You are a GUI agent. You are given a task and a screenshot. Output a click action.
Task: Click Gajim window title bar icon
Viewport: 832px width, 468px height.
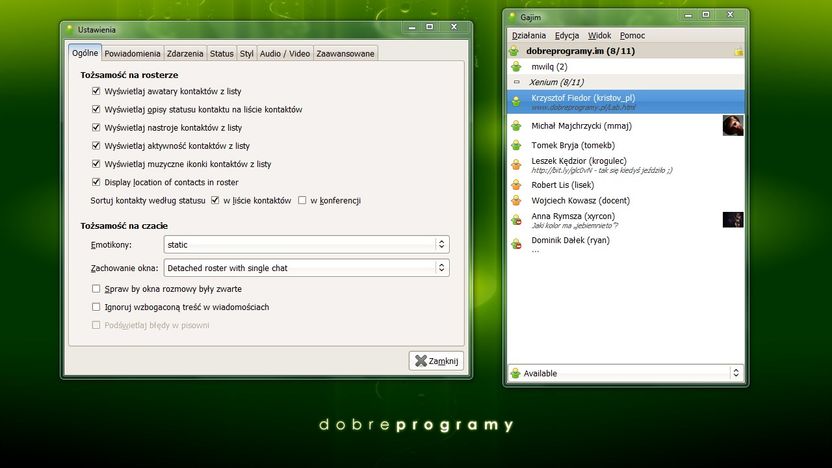512,17
